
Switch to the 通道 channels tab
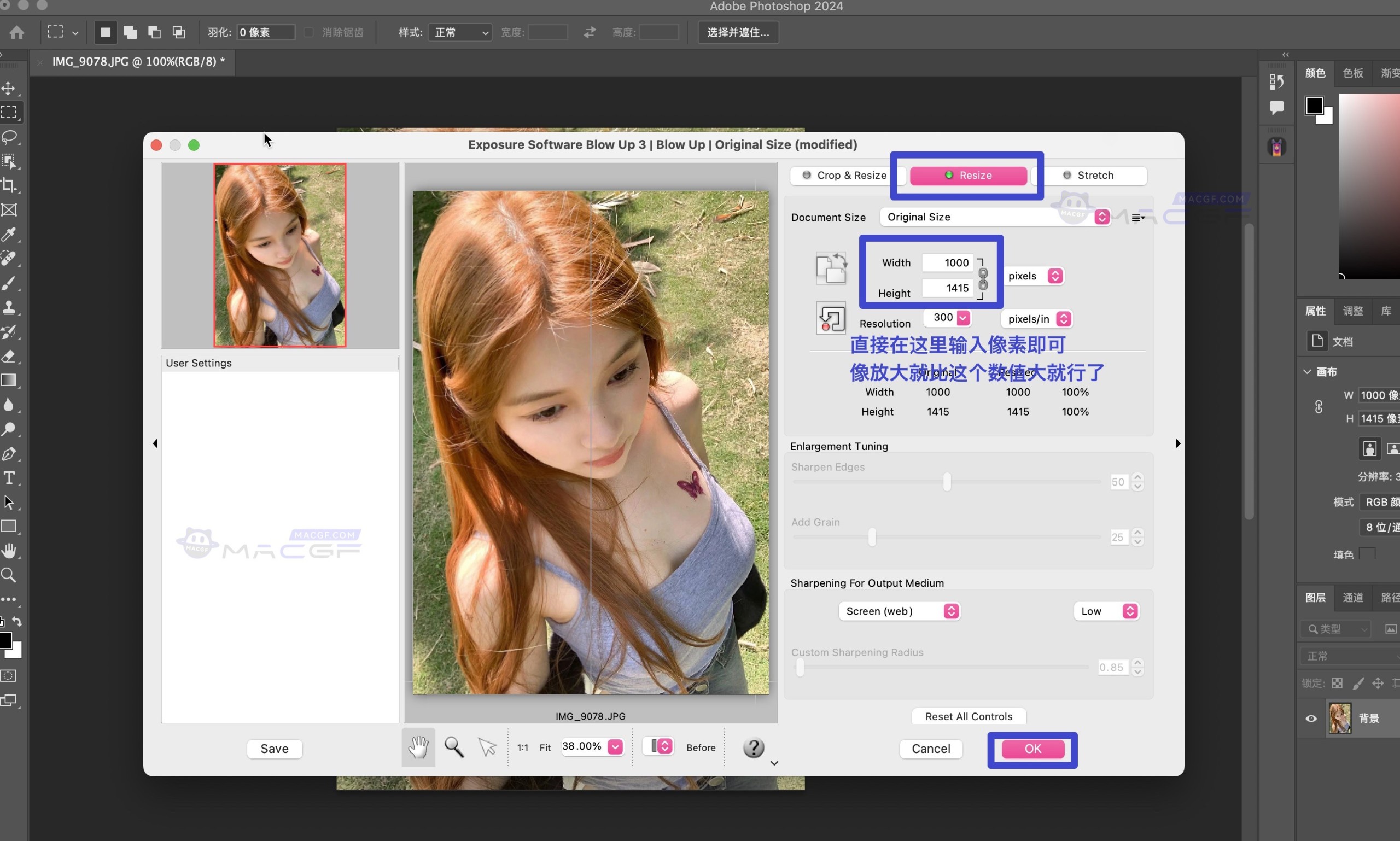click(1352, 597)
